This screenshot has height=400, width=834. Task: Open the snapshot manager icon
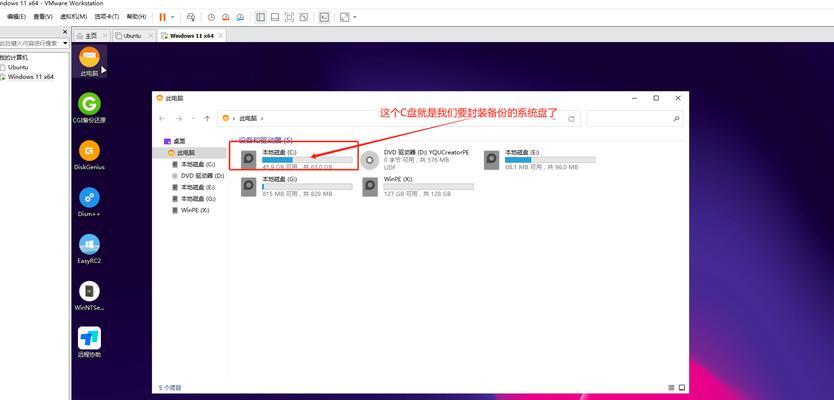pyautogui.click(x=240, y=17)
